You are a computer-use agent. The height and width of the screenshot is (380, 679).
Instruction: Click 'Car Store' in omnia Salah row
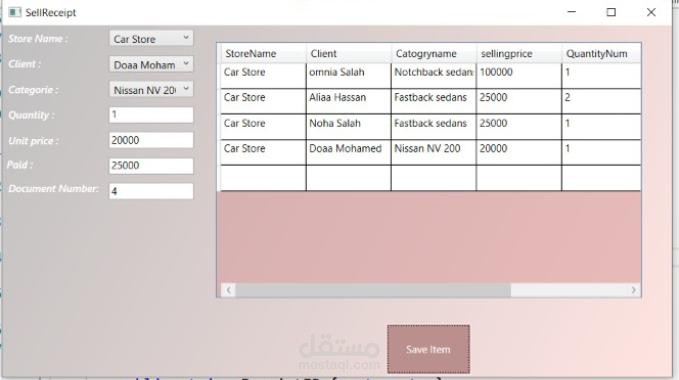pos(263,76)
